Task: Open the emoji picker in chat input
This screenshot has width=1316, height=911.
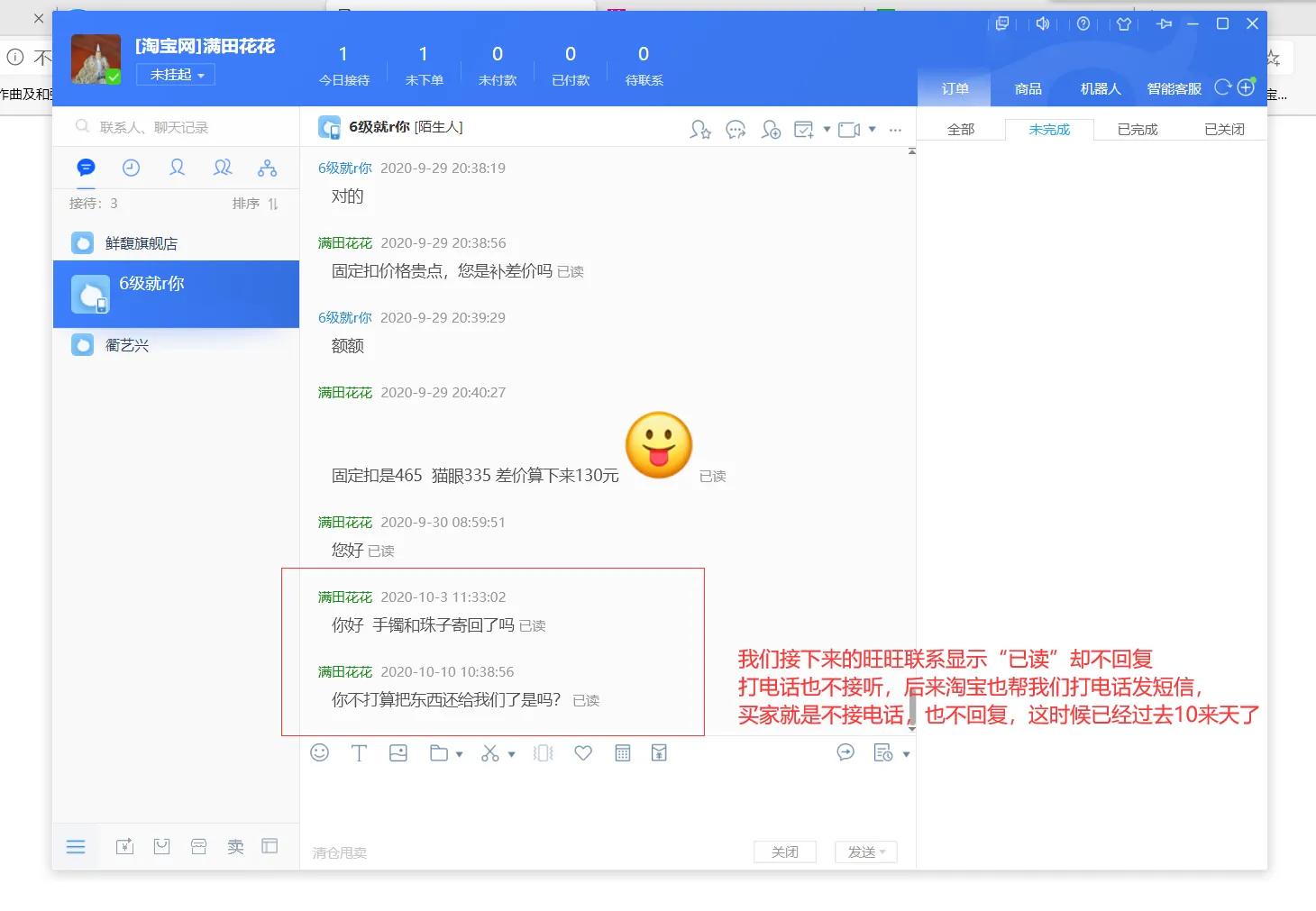Action: point(319,752)
